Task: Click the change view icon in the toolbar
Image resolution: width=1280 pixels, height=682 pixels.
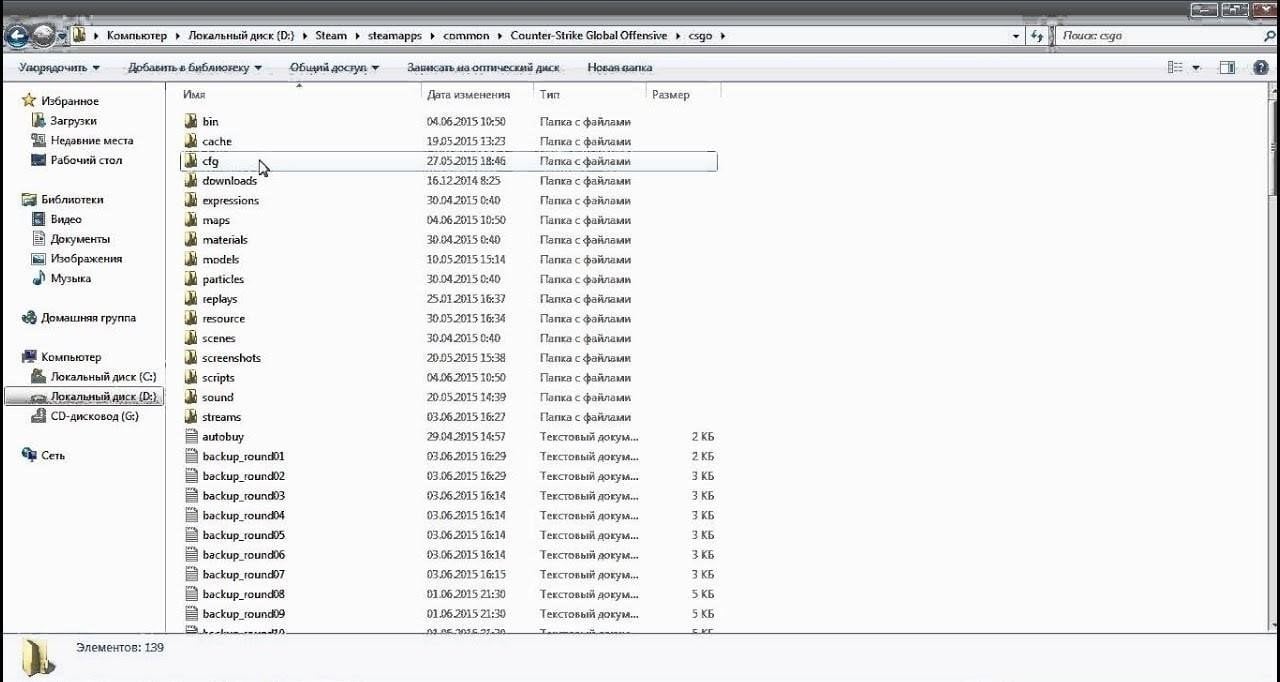Action: click(x=1176, y=68)
